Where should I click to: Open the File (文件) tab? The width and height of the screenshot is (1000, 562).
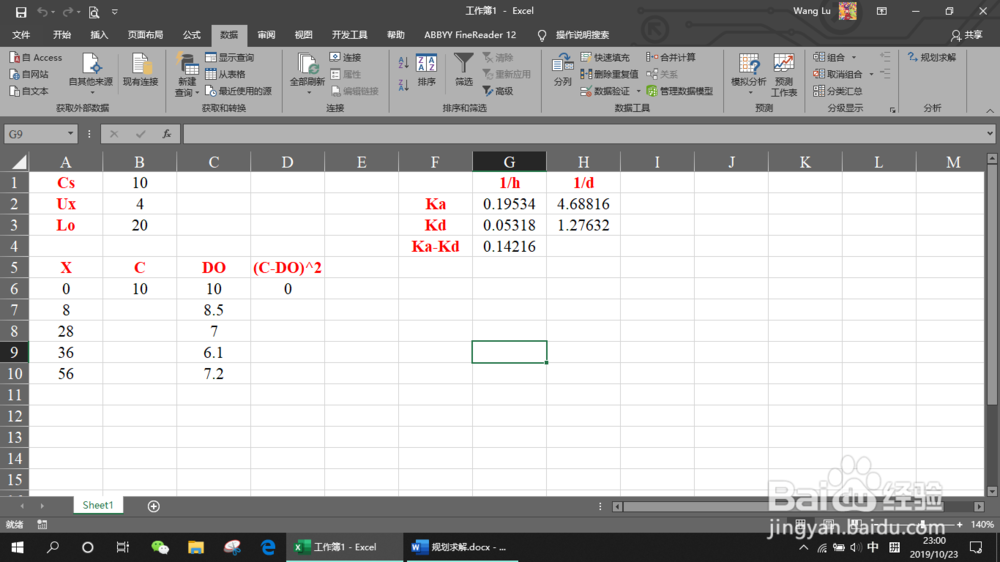[x=21, y=35]
